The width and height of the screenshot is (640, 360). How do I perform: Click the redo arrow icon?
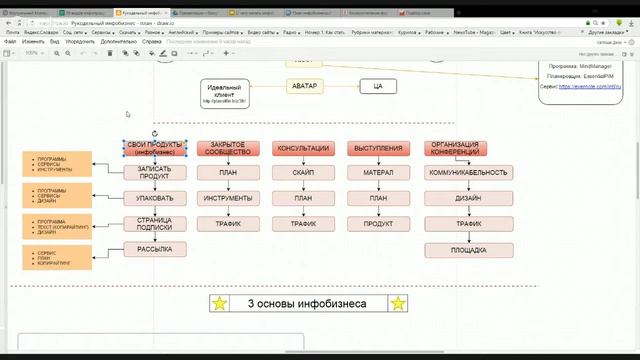click(x=95, y=53)
